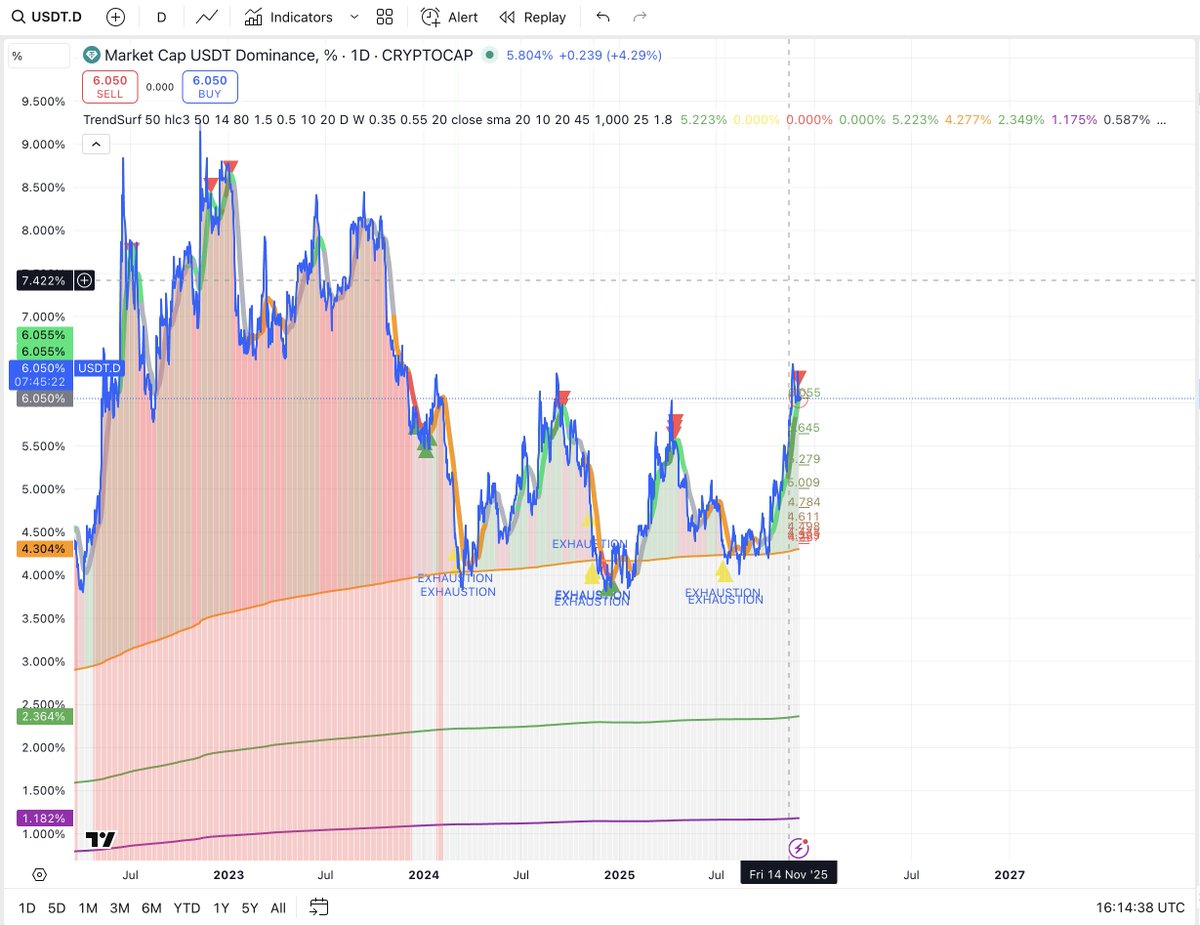1200x925 pixels.
Task: Click the purple 1.175% indicator value
Action: click(1073, 119)
